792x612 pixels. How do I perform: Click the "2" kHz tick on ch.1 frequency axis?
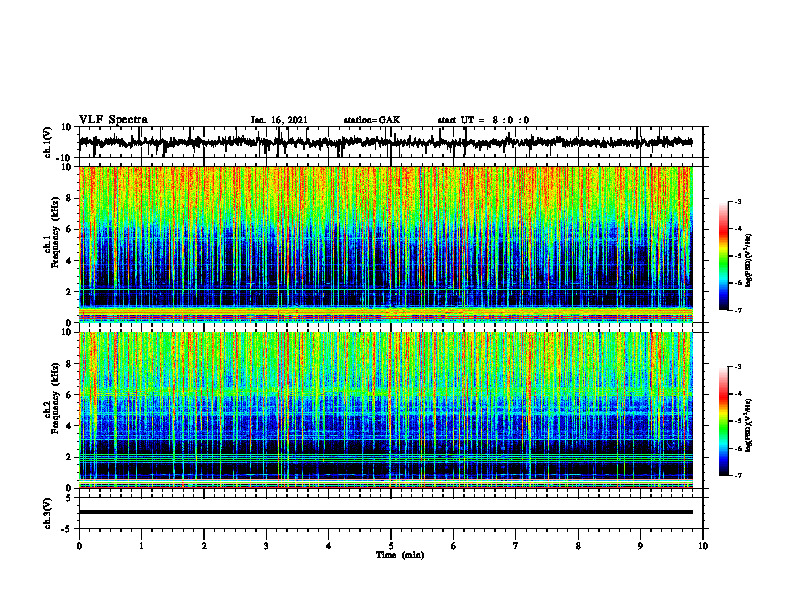(x=71, y=292)
